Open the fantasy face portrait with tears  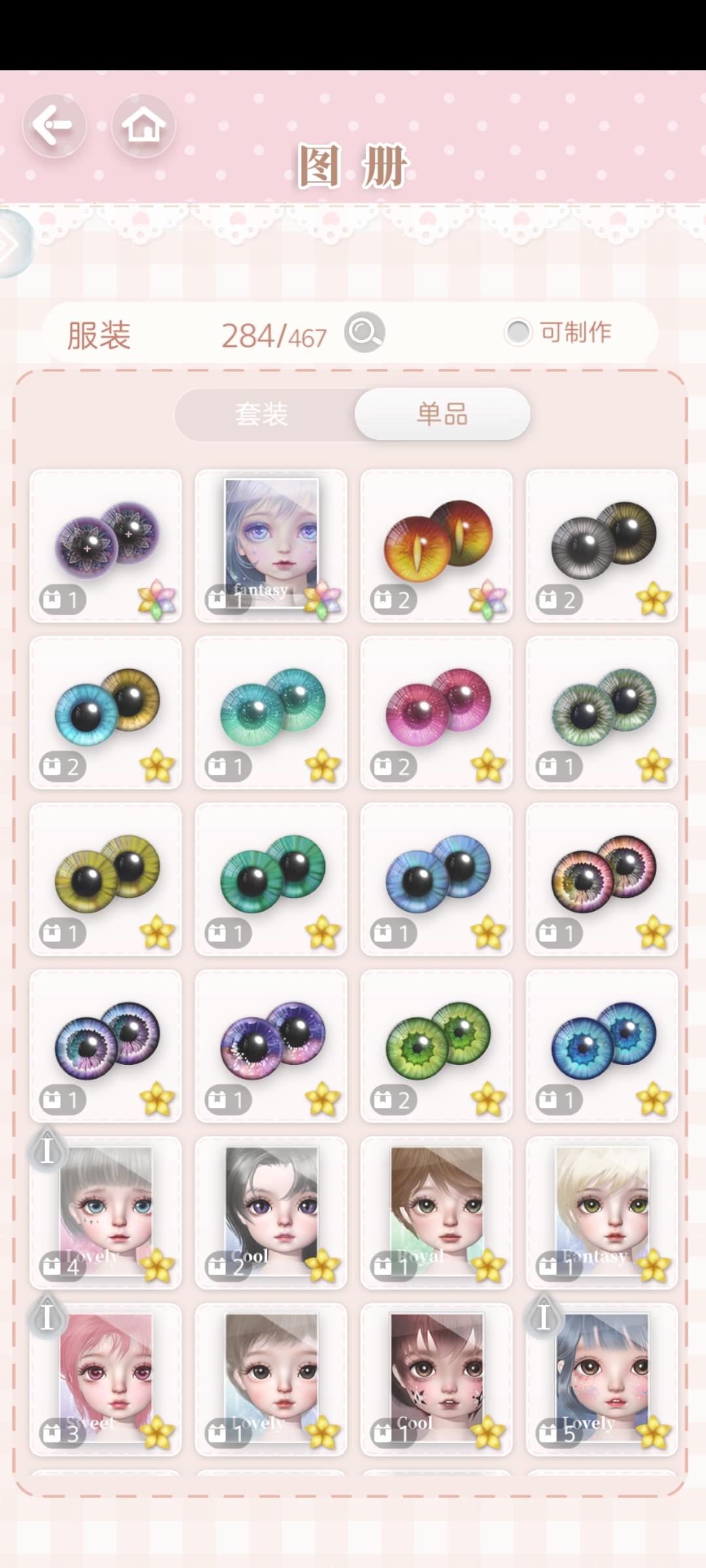click(x=271, y=546)
